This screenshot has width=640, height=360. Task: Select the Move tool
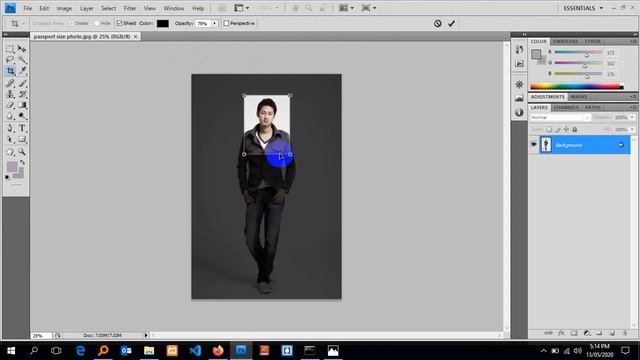click(x=22, y=49)
